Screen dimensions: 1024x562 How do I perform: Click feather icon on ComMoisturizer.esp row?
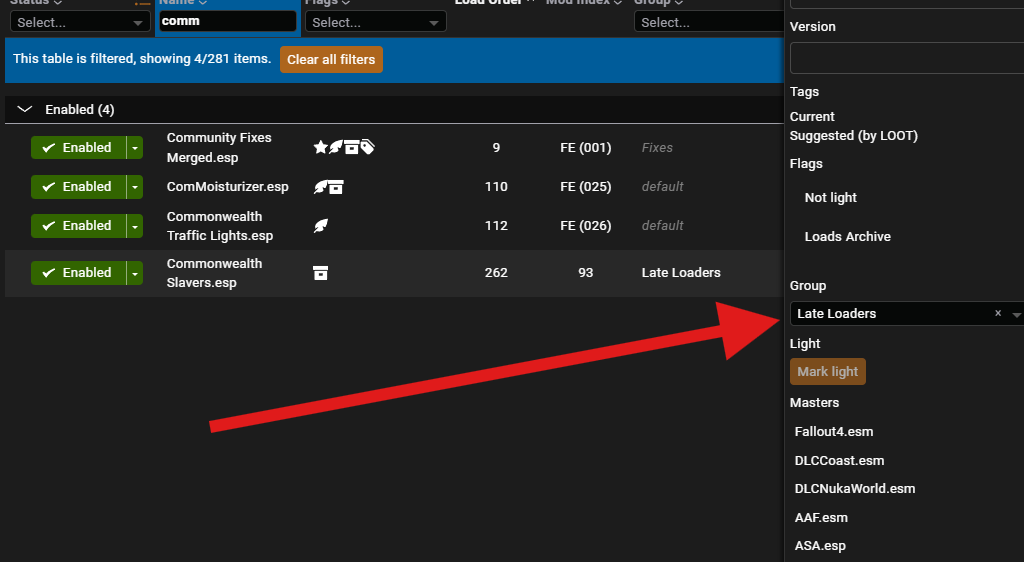pos(320,187)
